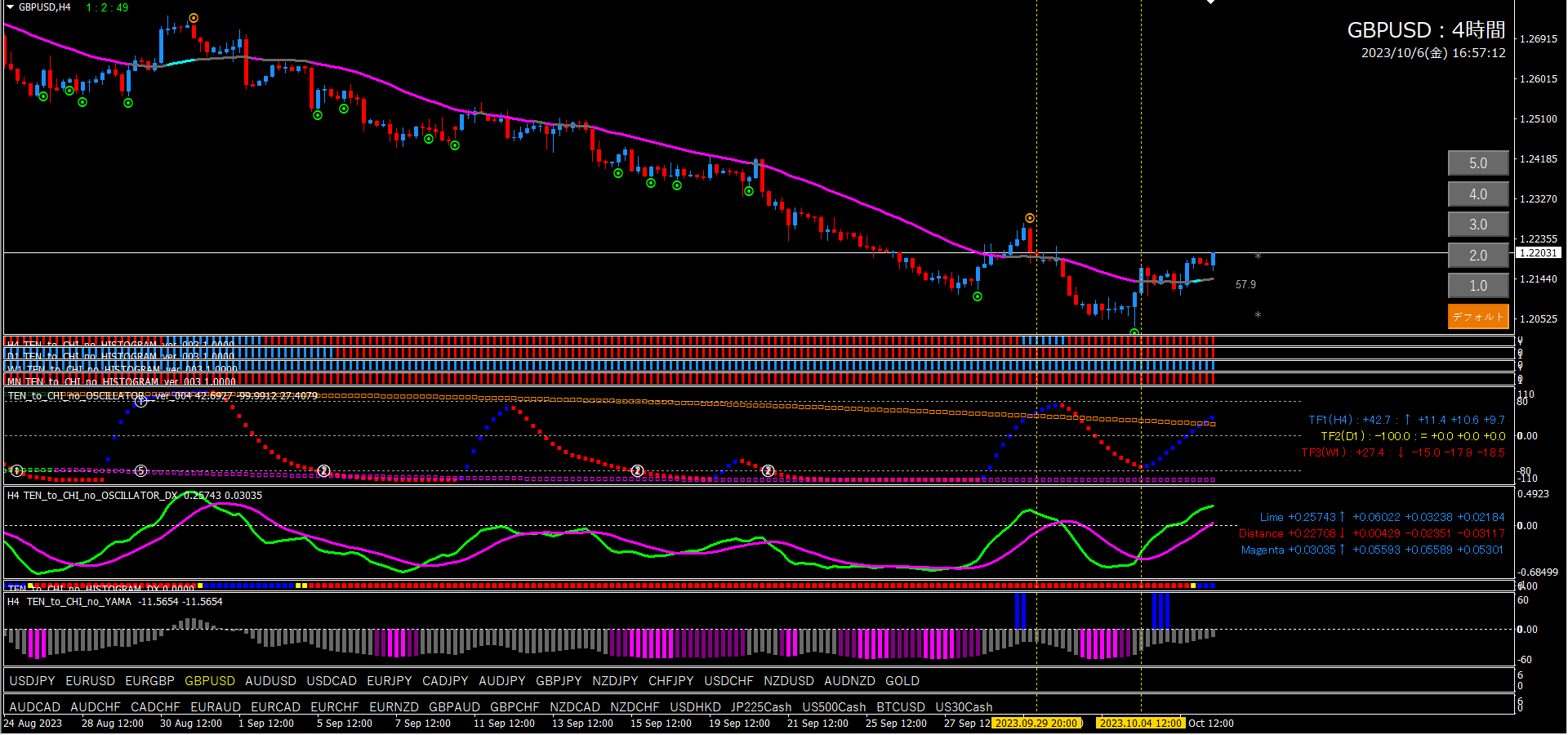Screen dimensions: 1568x735
Task: Open the USDCHF symbol
Action: [729, 681]
